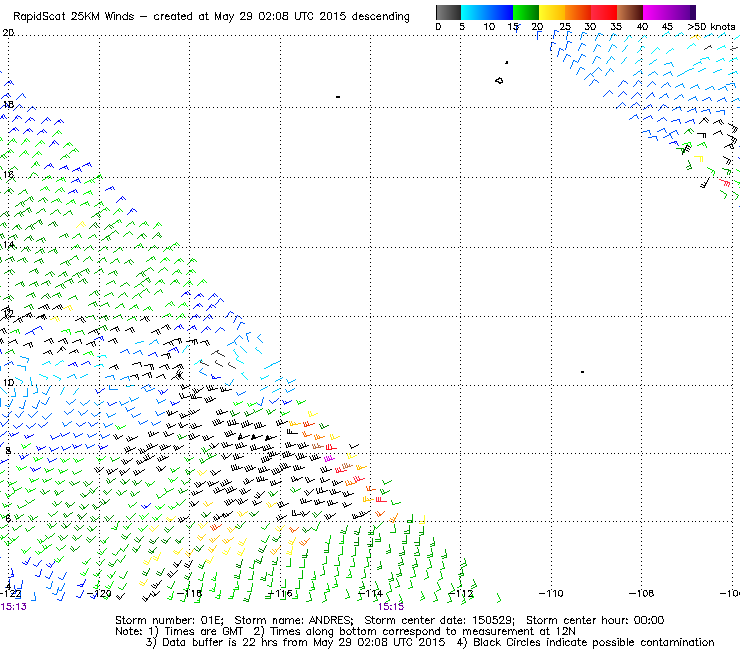Click the brown 35-40 knots legend swatch
This screenshot has height=650, width=740.
[x=630, y=12]
